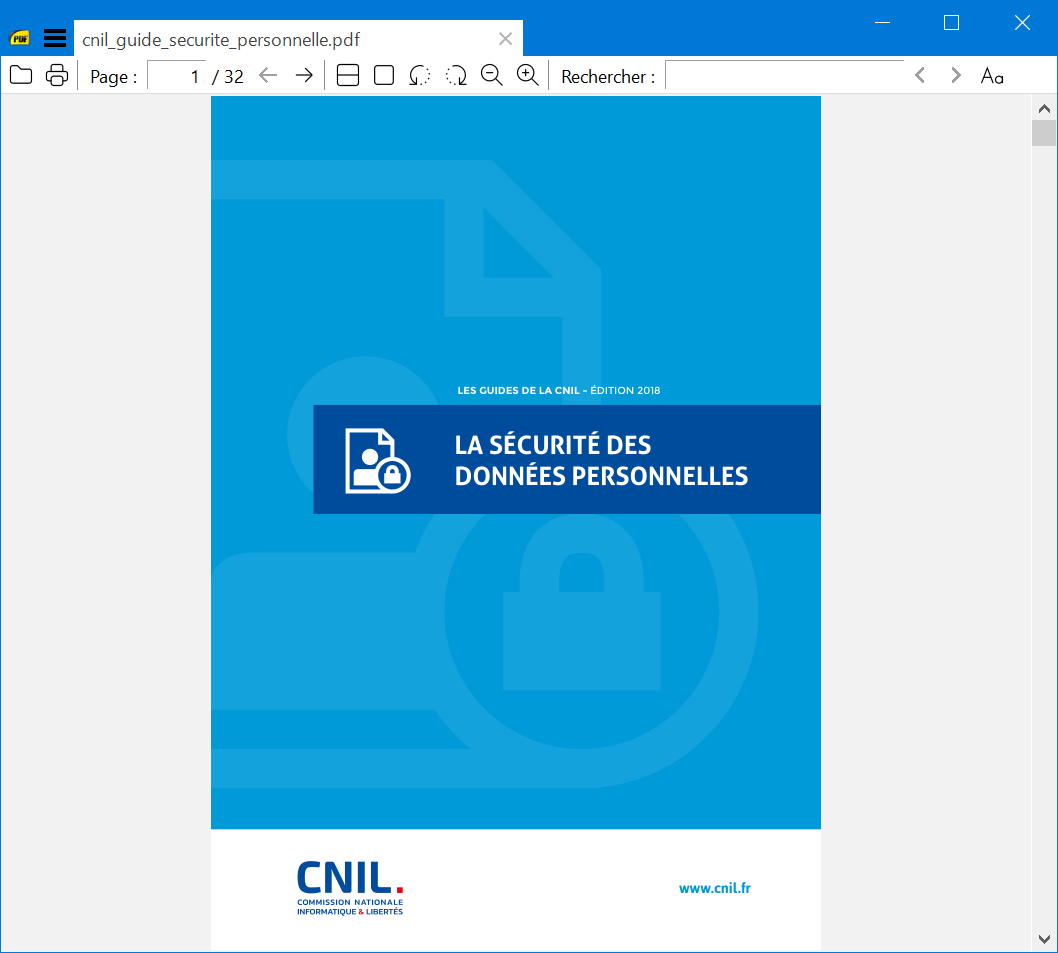Close the window

pos(1022,23)
